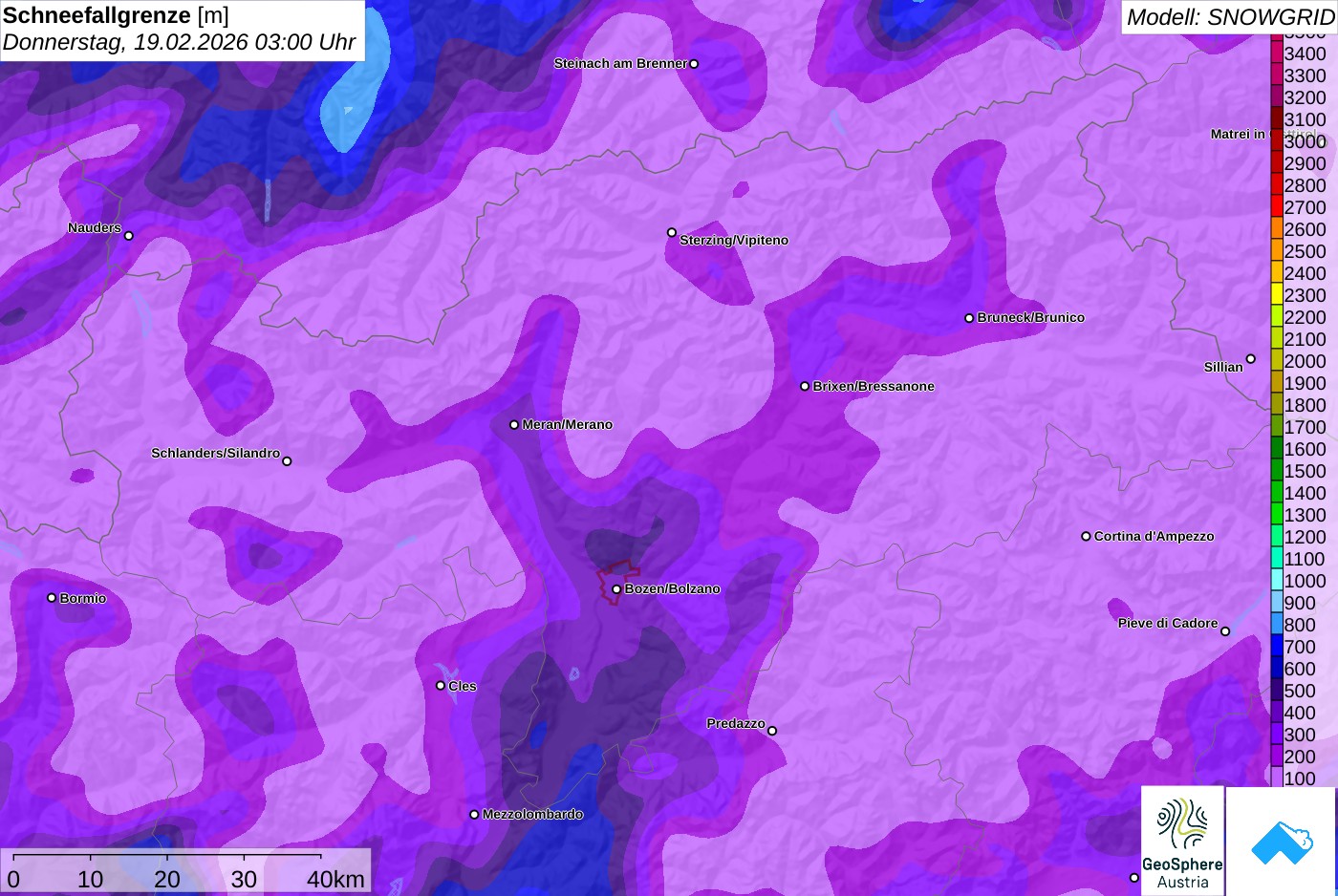The height and width of the screenshot is (896, 1338).
Task: Select the Sterzing/Vipiteno marker dot
Action: coord(672,232)
